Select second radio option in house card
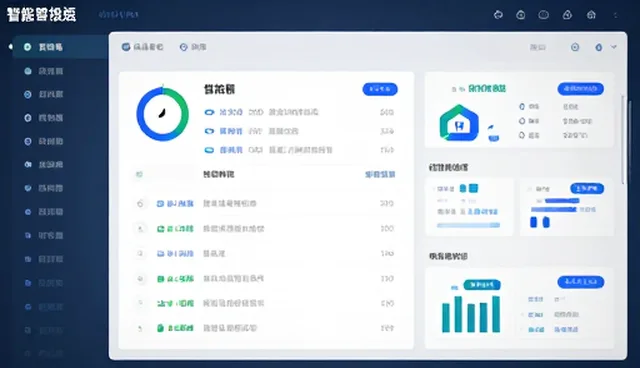The width and height of the screenshot is (640, 368). (x=522, y=121)
